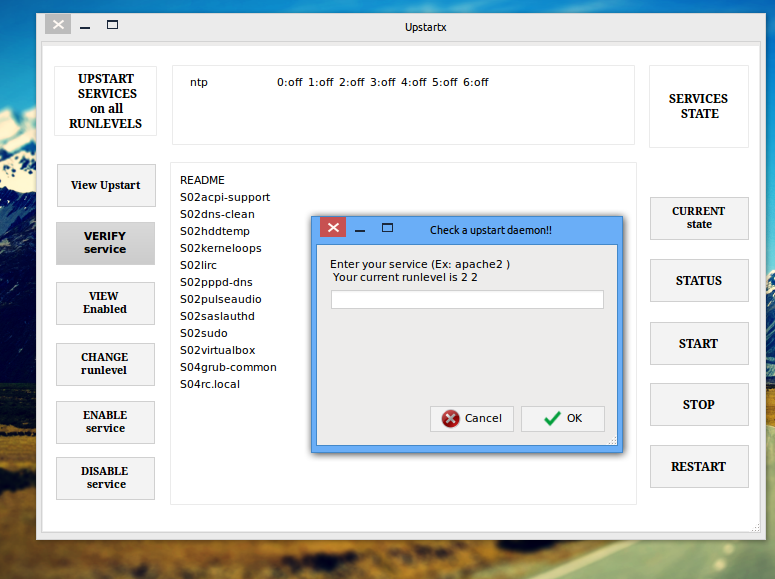This screenshot has width=775, height=579.
Task: Close the Upstartx main window
Action: [58, 24]
